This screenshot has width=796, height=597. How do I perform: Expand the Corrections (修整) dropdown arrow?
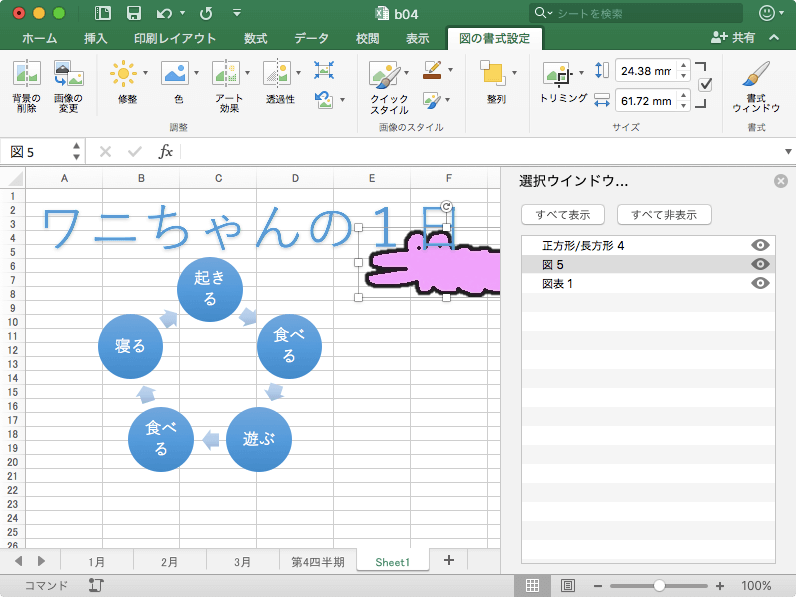[x=146, y=73]
